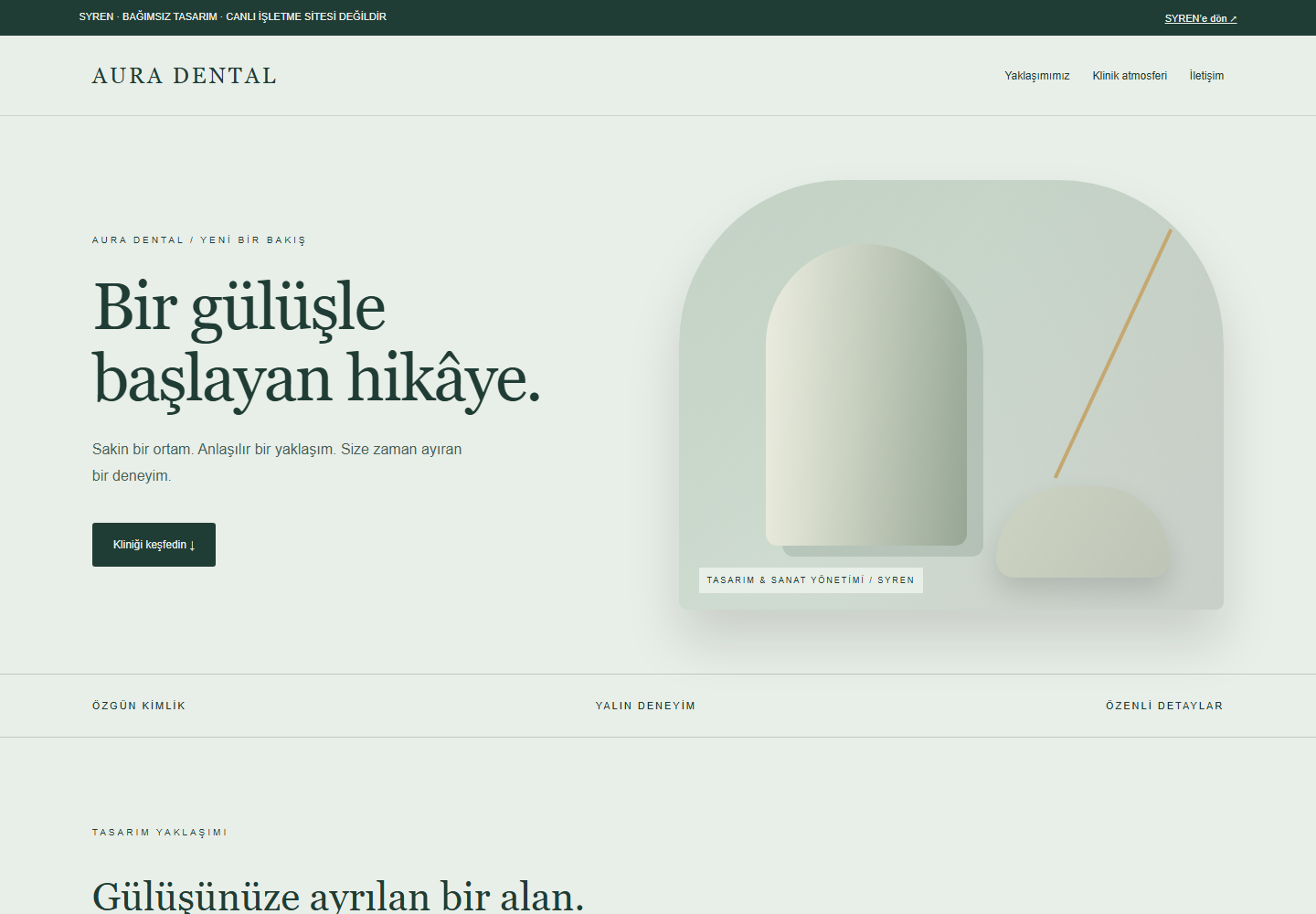Screen dimensions: 1316x914
Task: Click the Sakin bir ortam paragraph text
Action: (277, 462)
